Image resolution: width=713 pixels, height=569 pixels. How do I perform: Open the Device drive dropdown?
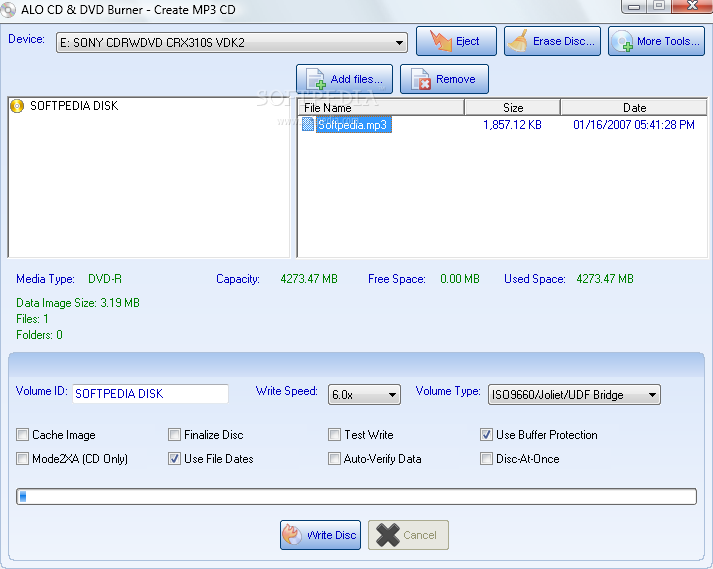point(231,43)
